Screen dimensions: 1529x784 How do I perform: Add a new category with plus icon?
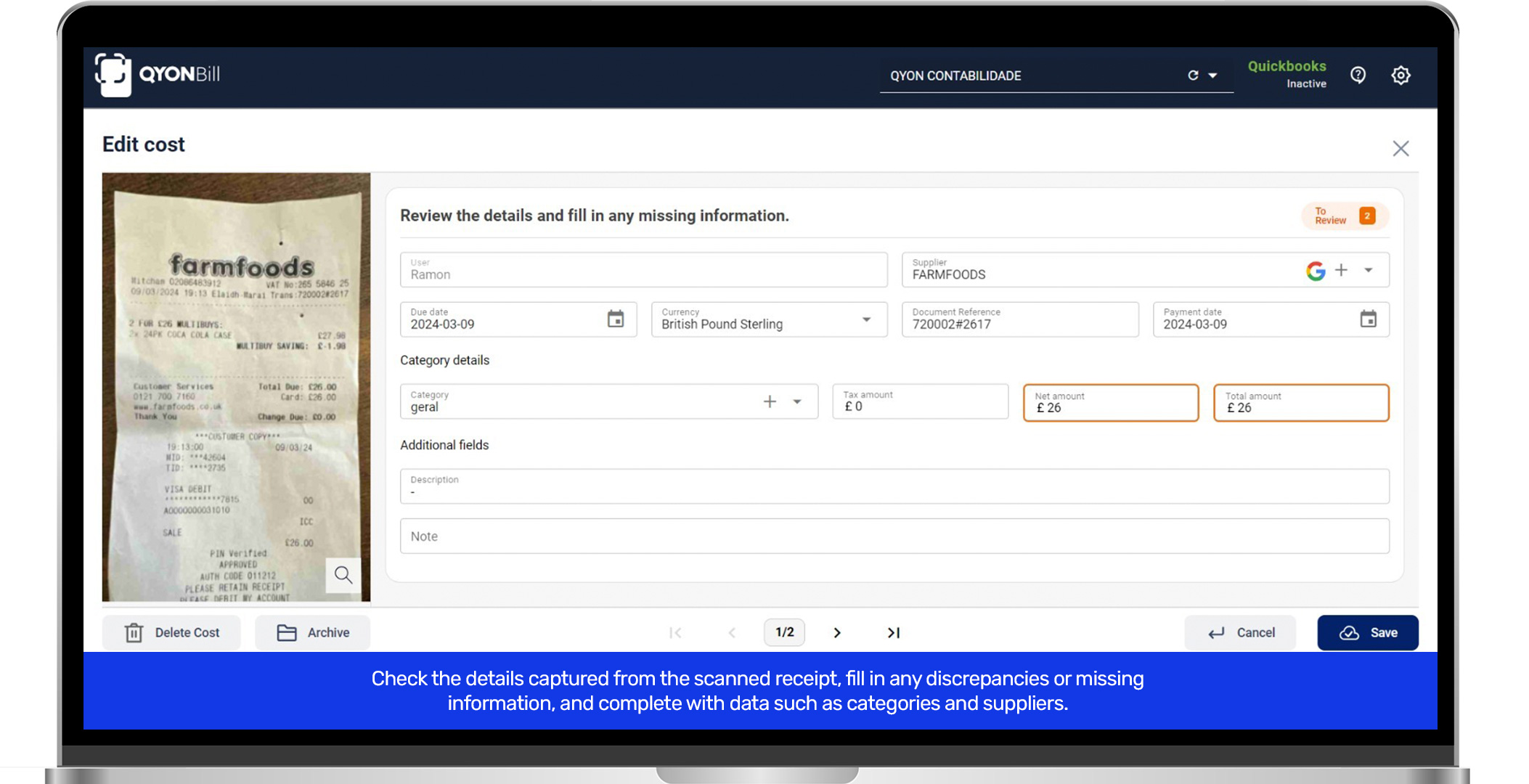point(770,401)
